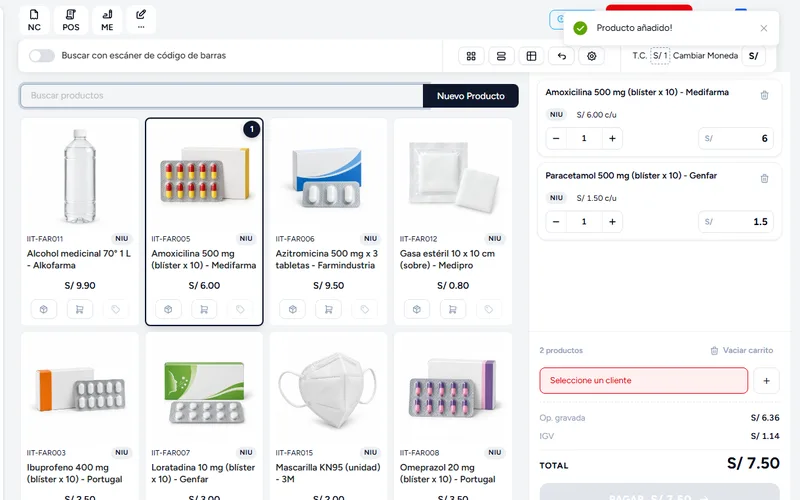Dismiss the Producto añadido notification

(x=763, y=28)
